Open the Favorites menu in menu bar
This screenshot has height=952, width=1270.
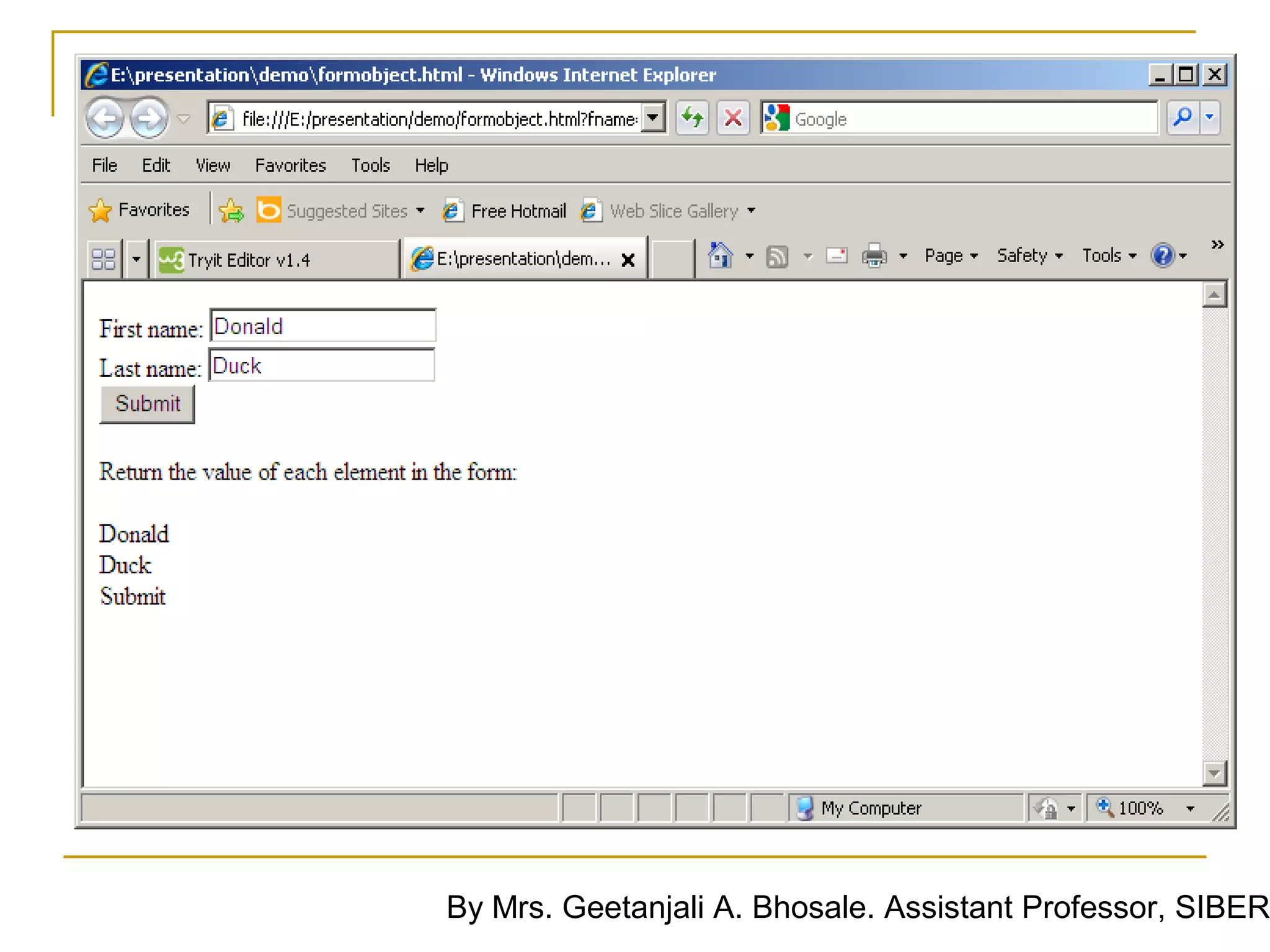290,165
